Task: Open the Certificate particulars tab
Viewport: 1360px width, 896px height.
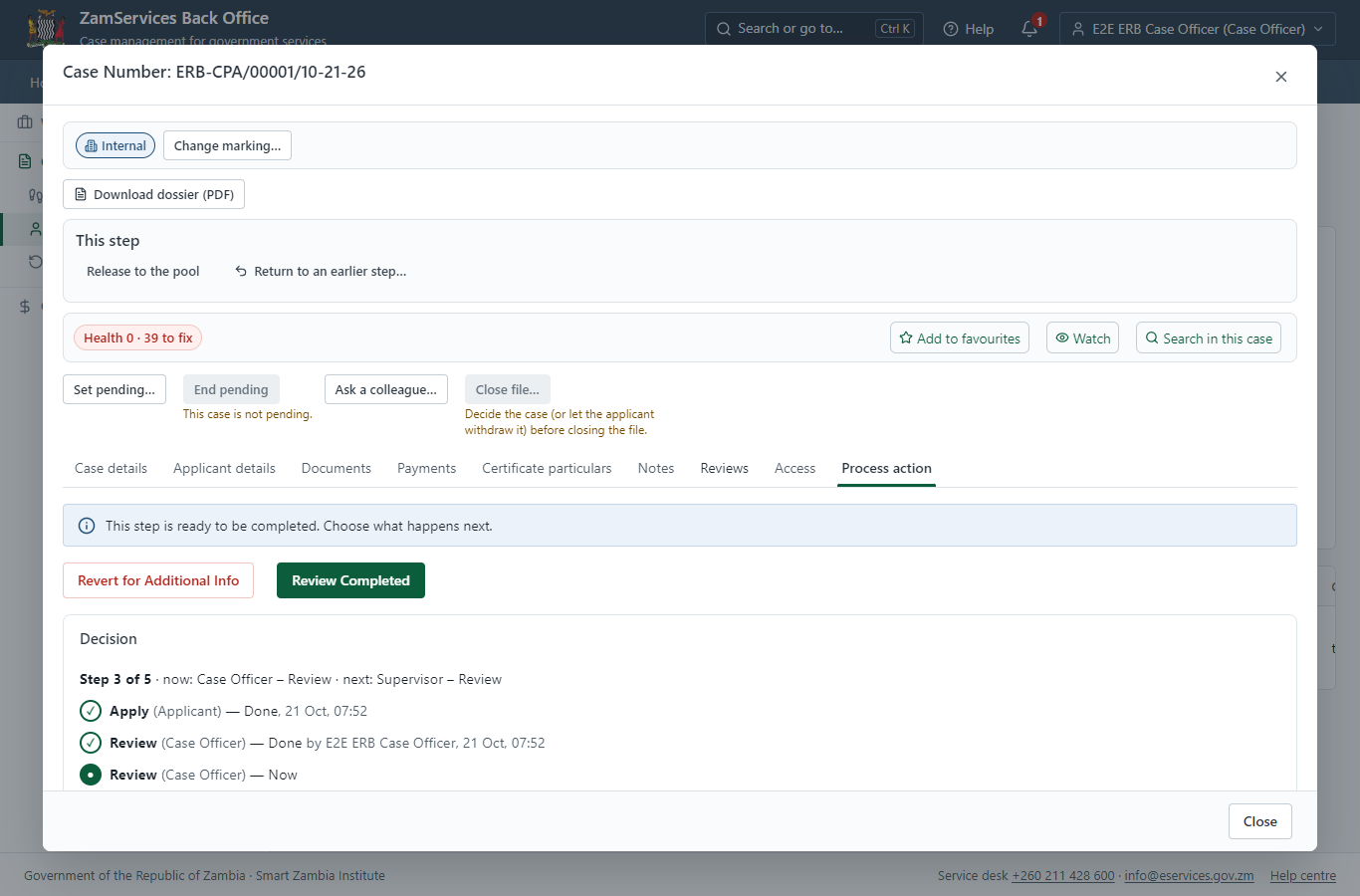Action: (x=547, y=468)
